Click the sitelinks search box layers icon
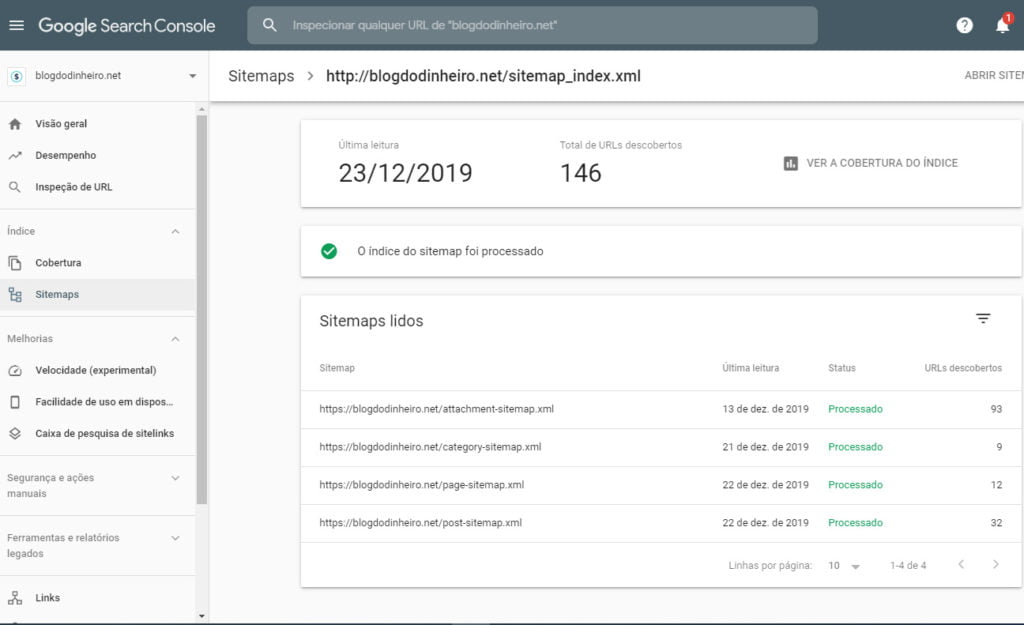 [15, 434]
